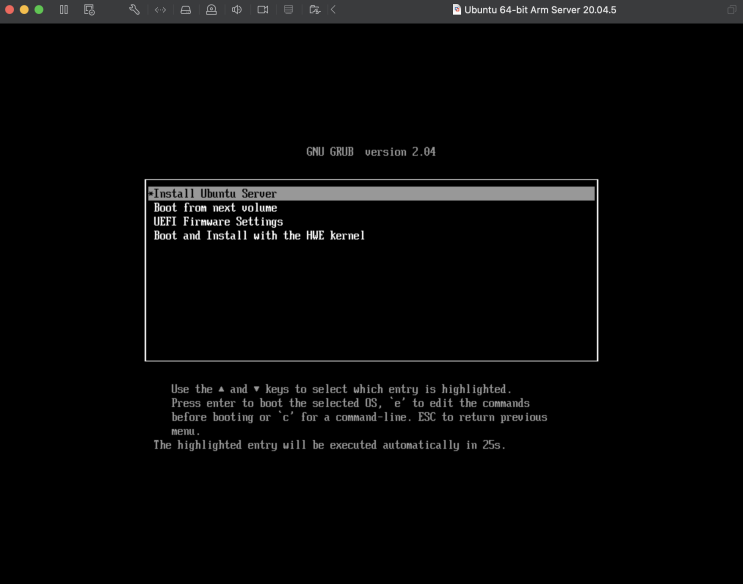Click the Unity view icon at far right
This screenshot has width=743, height=584.
click(732, 9)
